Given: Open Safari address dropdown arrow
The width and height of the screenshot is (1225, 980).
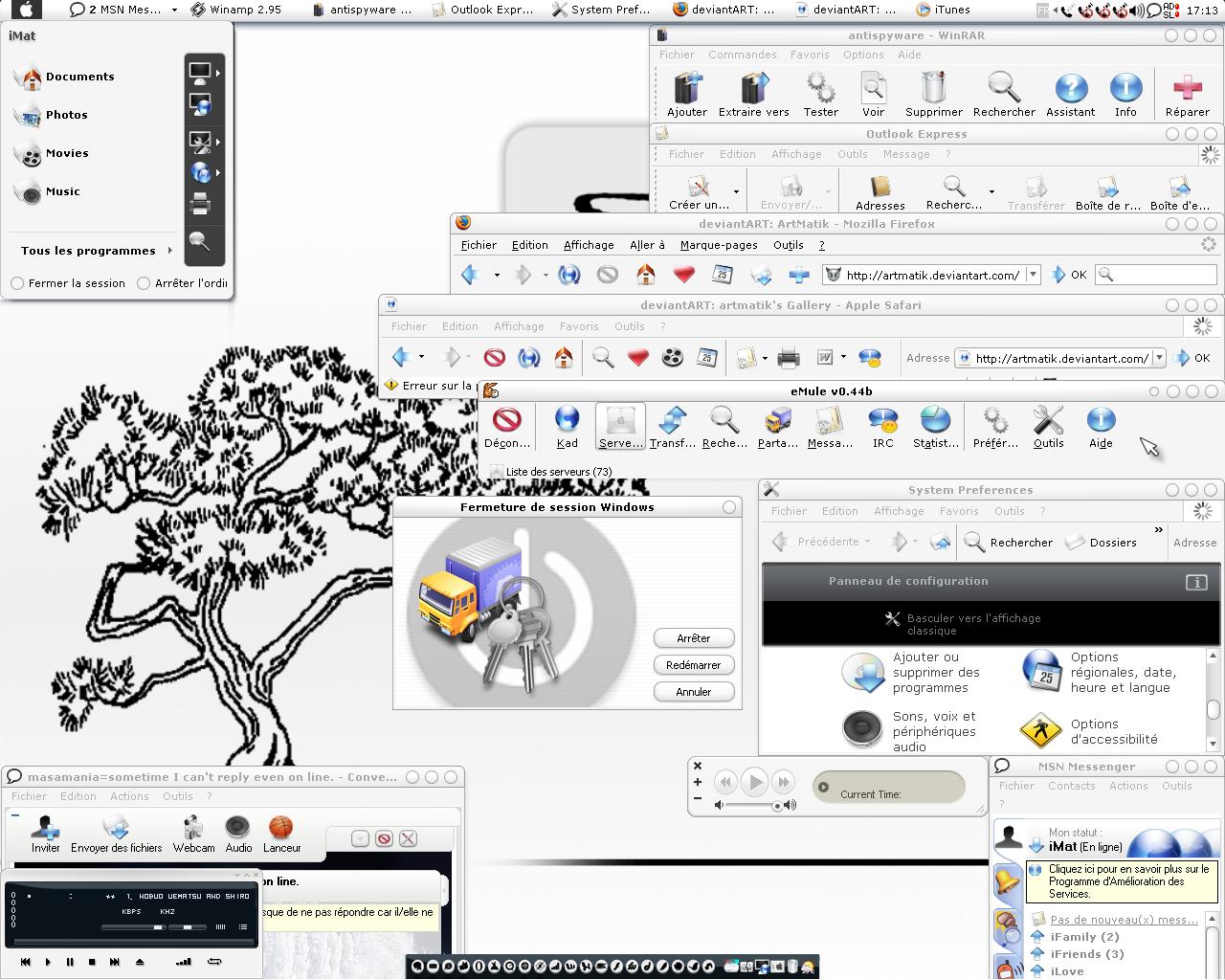Looking at the screenshot, I should pyautogui.click(x=1159, y=358).
